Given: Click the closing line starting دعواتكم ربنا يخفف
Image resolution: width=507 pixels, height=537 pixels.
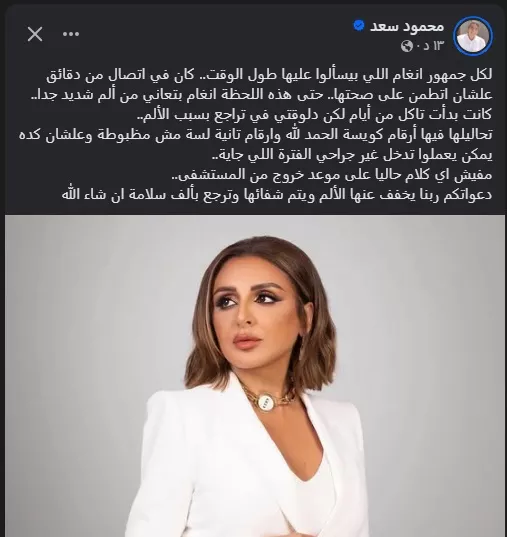Looking at the screenshot, I should [x=277, y=194].
